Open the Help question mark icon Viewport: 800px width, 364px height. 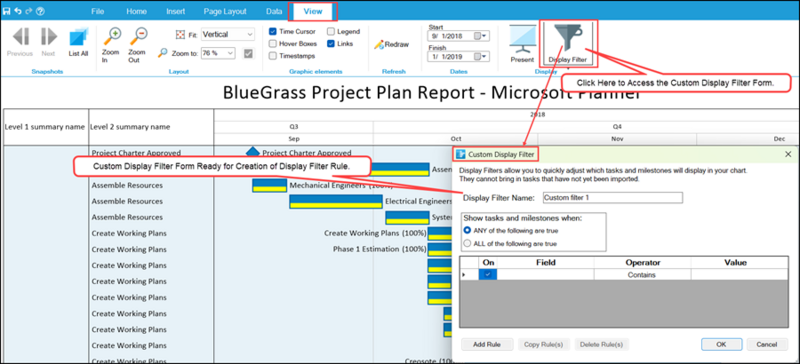click(40, 11)
